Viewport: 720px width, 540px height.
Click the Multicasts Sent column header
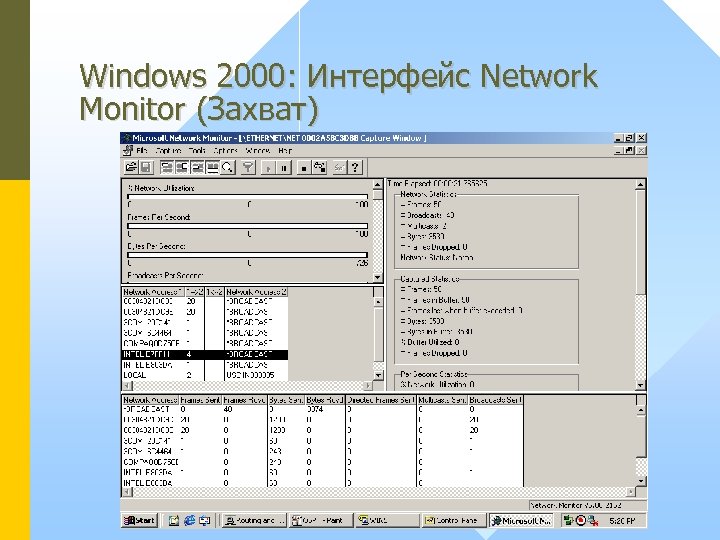click(442, 400)
